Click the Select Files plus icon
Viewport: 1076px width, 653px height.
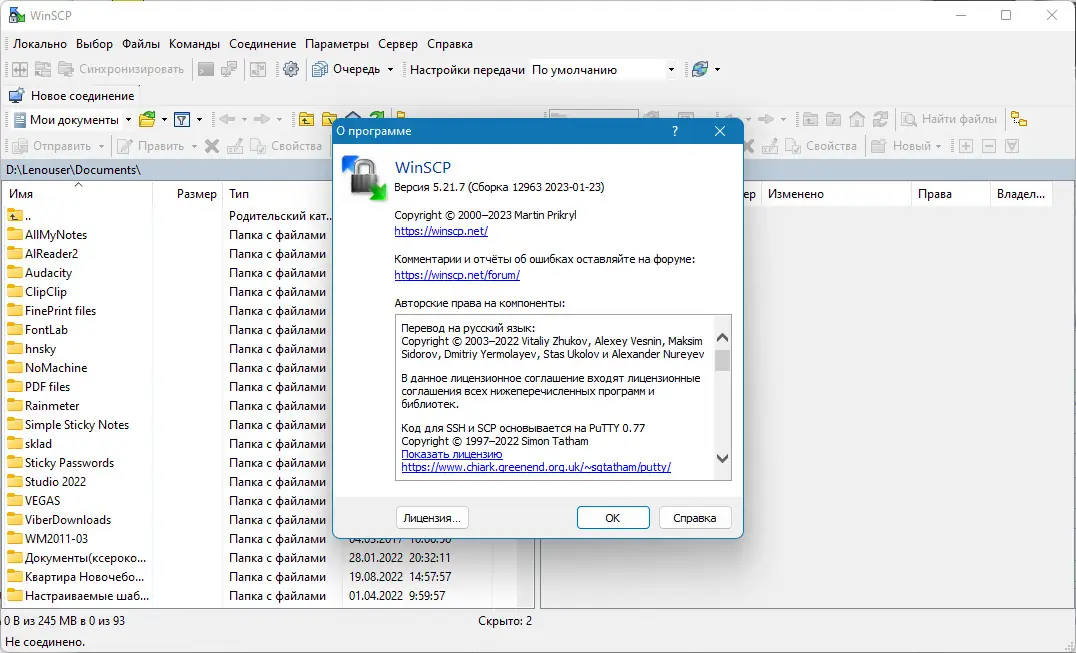point(966,145)
